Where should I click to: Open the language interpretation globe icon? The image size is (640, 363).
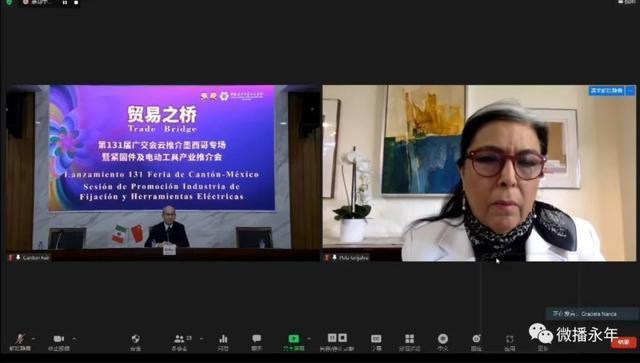coord(443,342)
